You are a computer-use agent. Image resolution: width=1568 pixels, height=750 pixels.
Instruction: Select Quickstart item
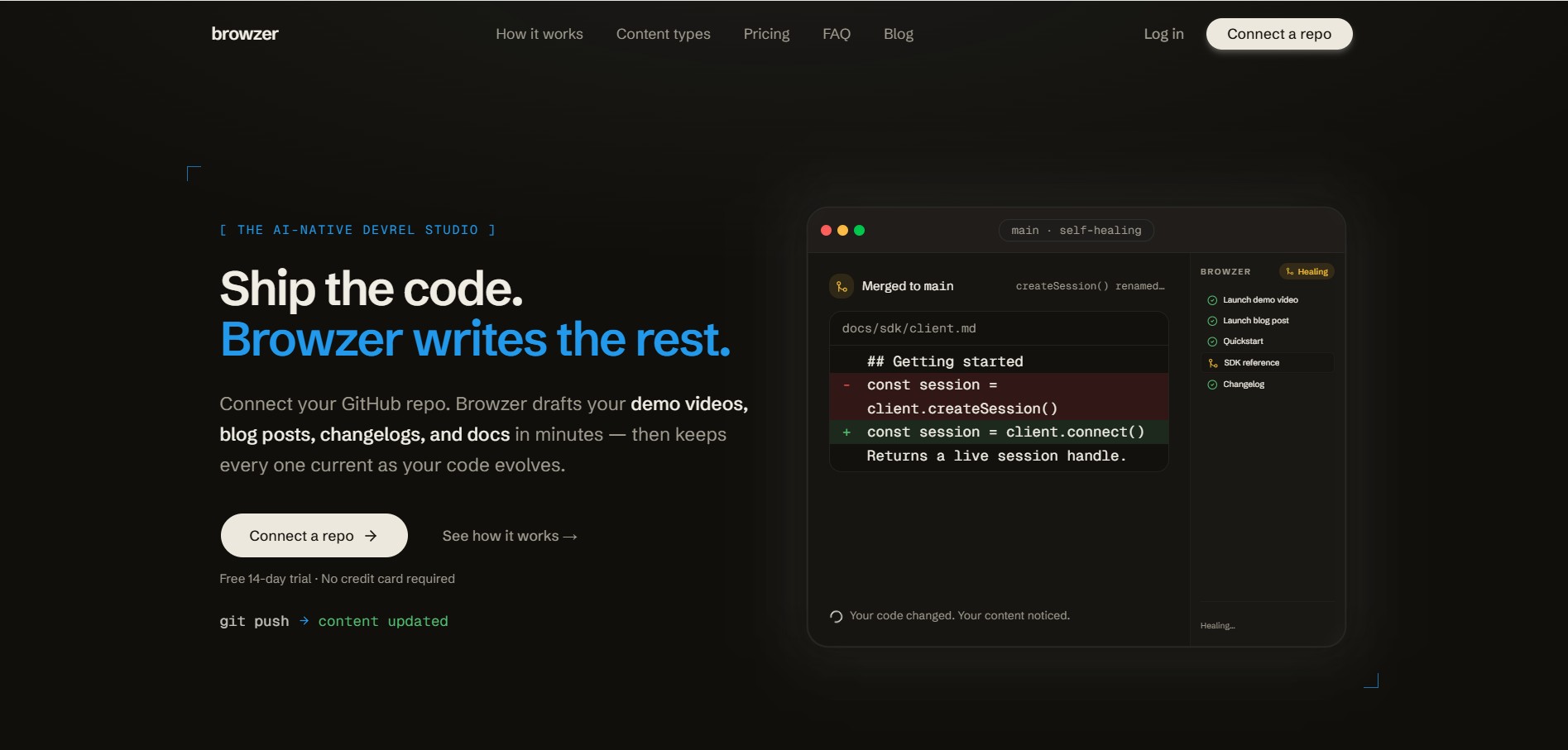point(1267,342)
